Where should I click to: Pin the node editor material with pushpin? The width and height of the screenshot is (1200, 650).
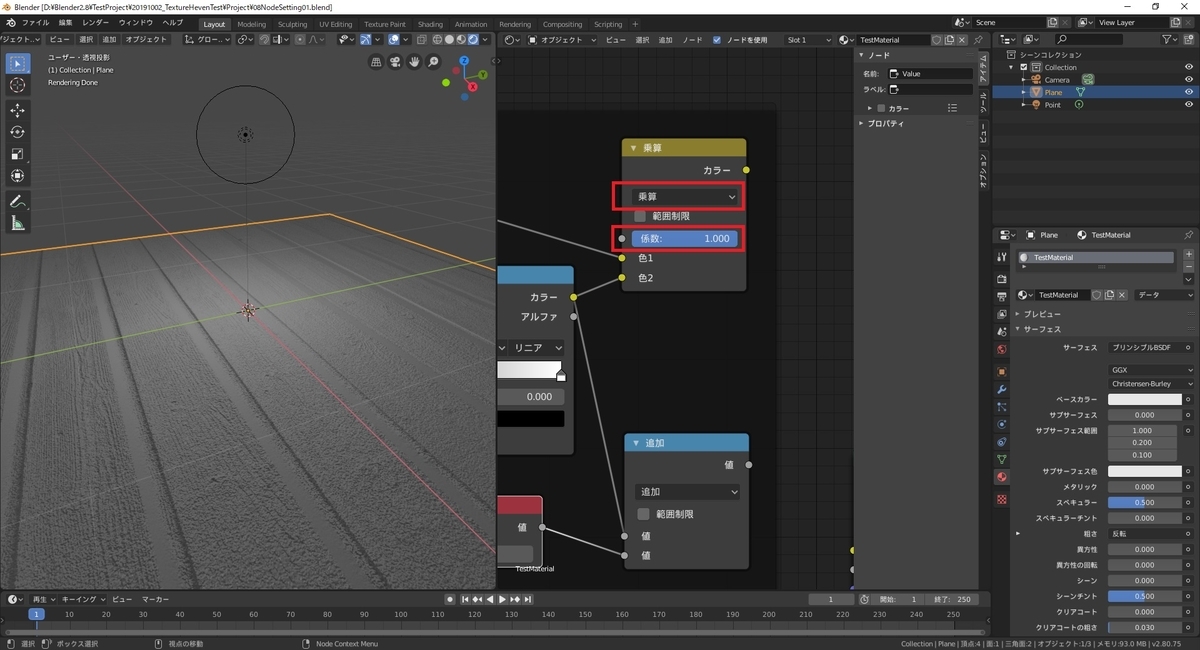tap(980, 39)
